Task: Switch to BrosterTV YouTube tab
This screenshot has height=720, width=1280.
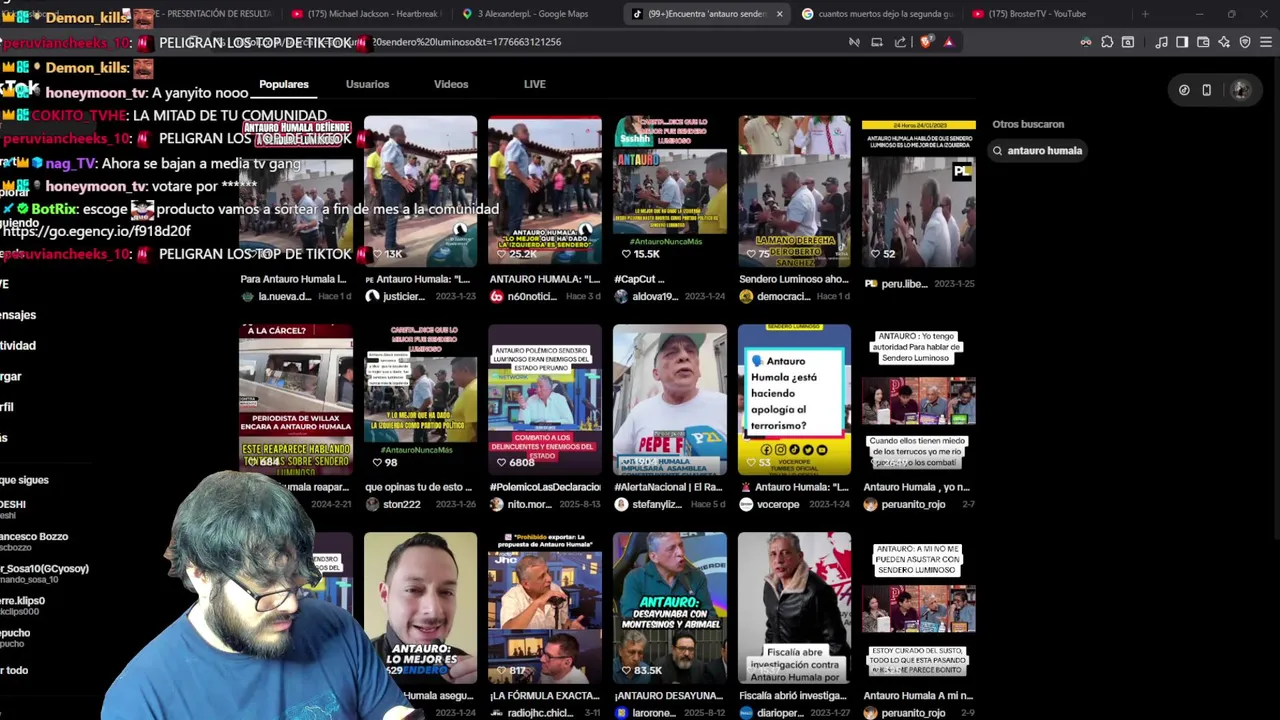Action: pyautogui.click(x=1044, y=14)
